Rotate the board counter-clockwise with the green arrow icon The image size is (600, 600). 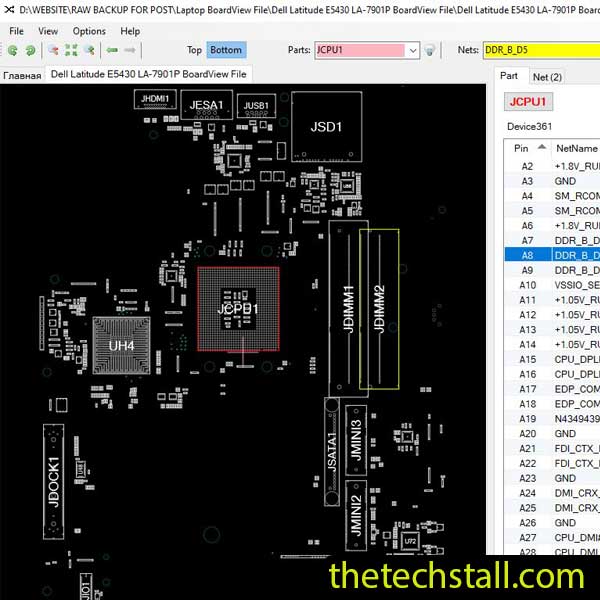pyautogui.click(x=13, y=50)
